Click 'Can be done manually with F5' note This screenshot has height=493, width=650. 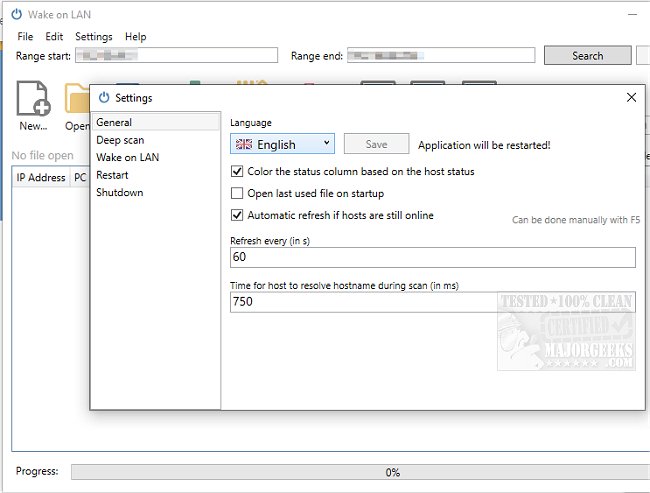tap(576, 220)
